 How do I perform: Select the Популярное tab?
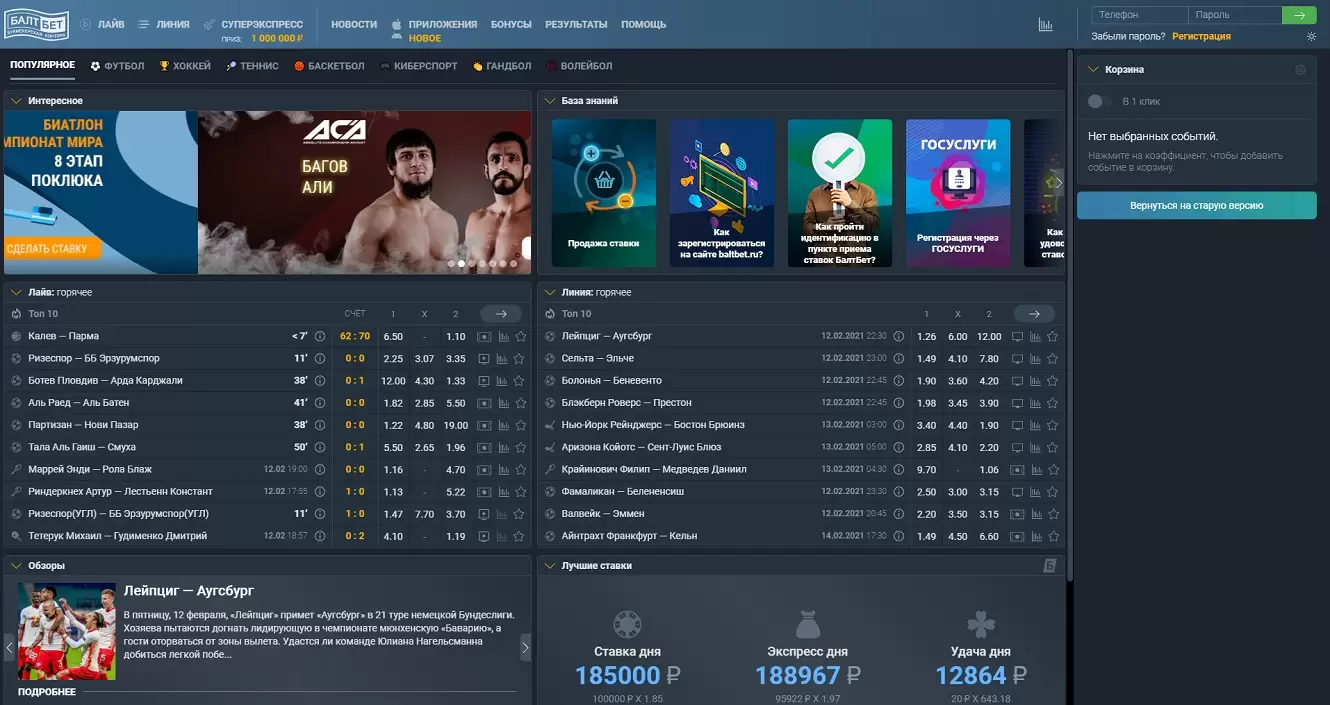point(43,66)
